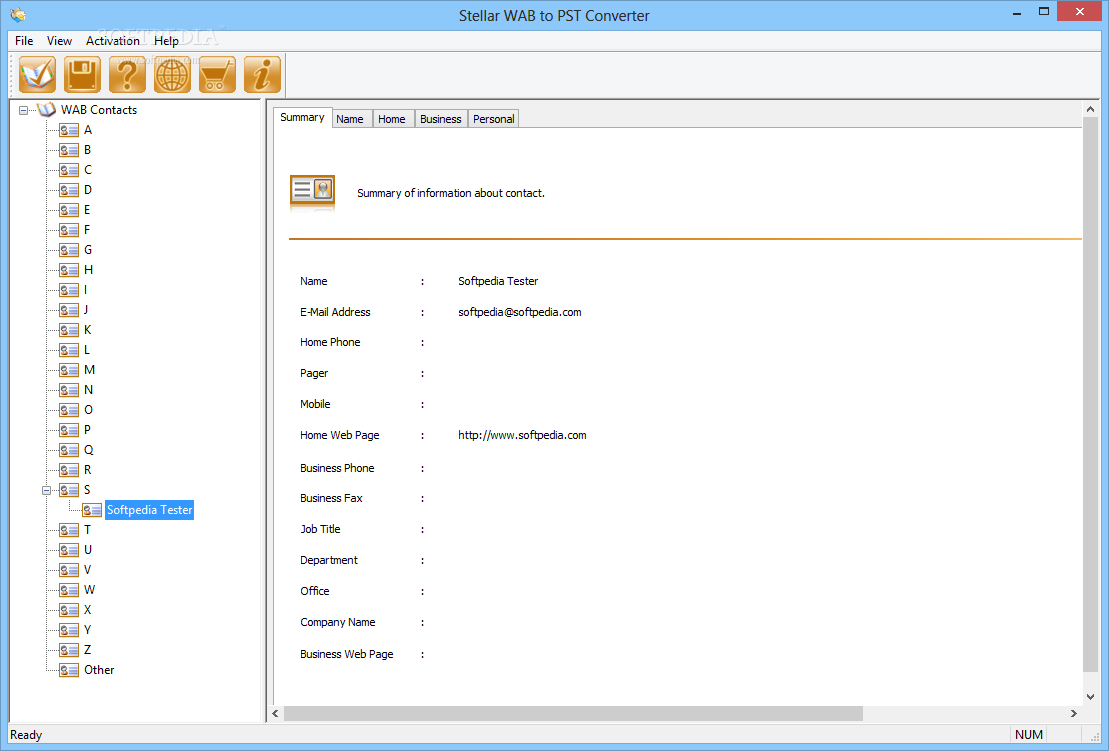
Task: Click the horizontal scrollbar thumb
Action: point(573,714)
